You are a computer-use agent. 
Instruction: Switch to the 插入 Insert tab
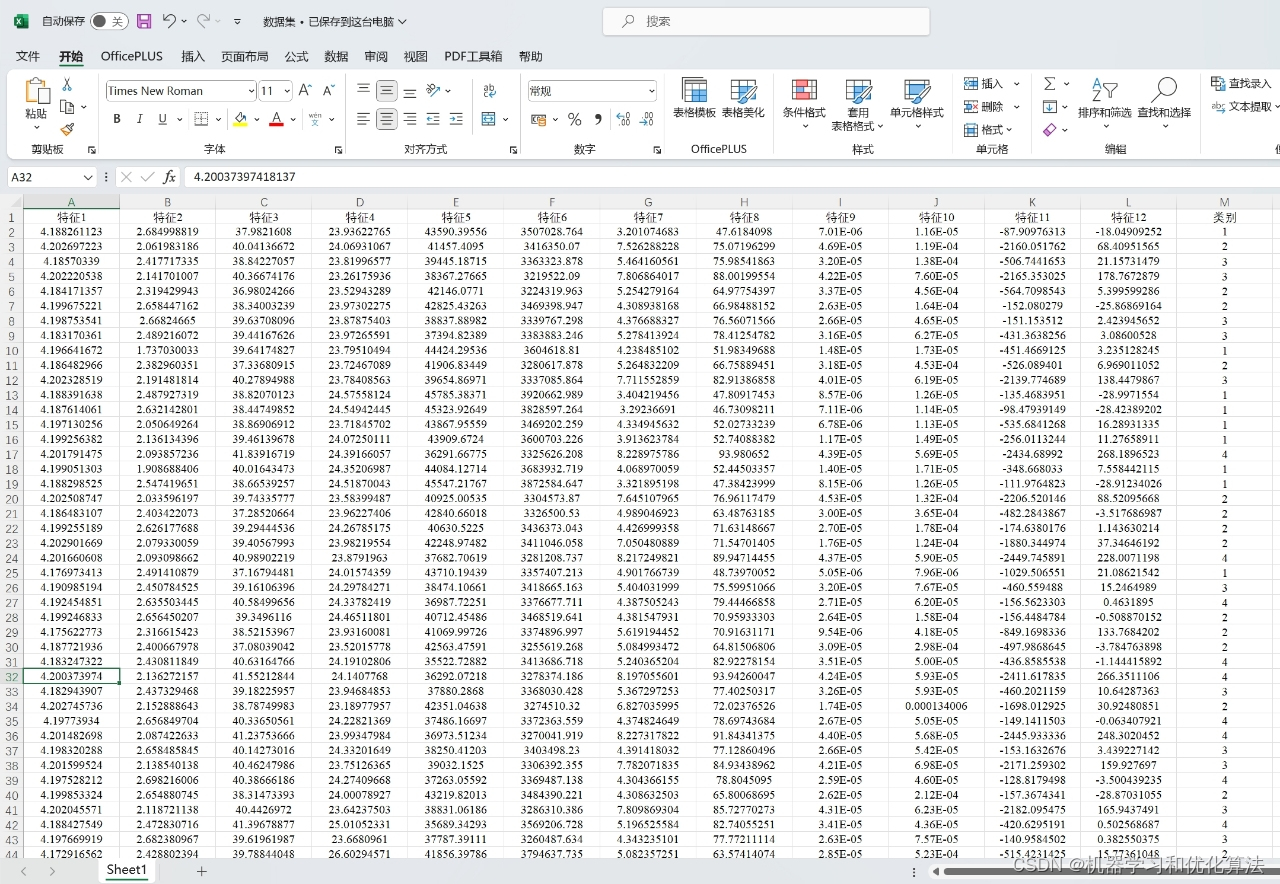[x=193, y=57]
